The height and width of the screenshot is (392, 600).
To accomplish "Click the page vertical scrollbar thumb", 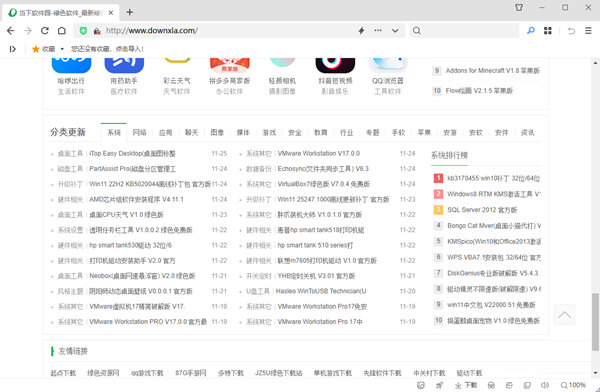I will (595, 322).
